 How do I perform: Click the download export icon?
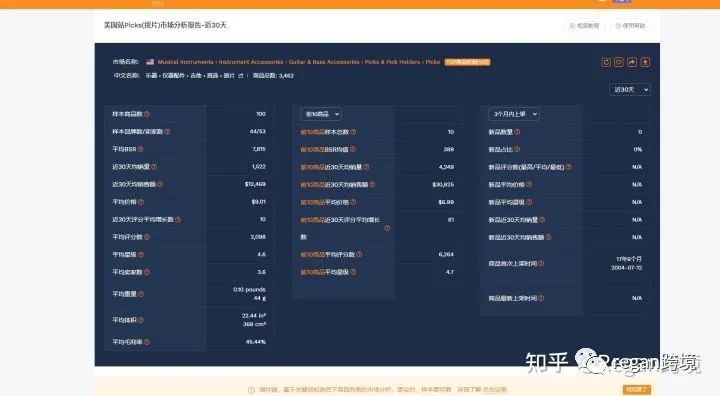point(645,62)
